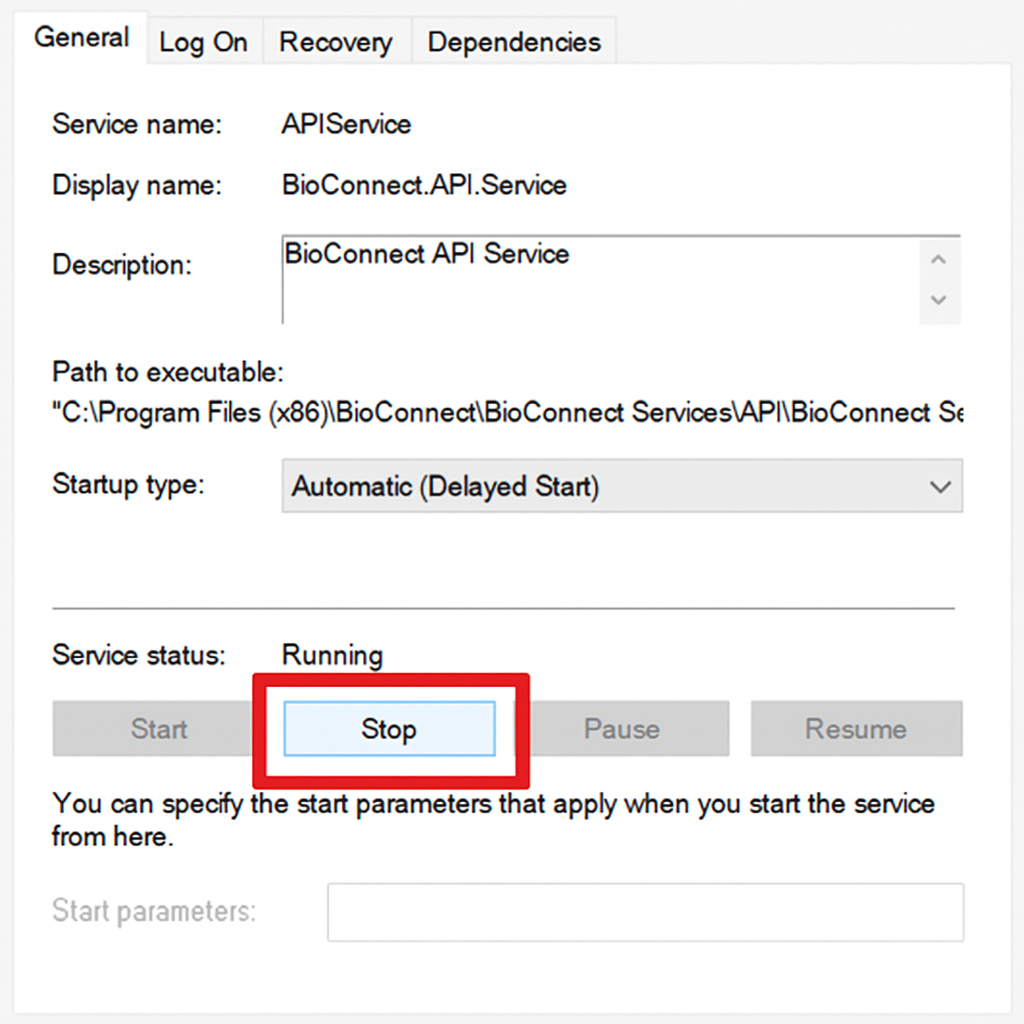1024x1024 pixels.
Task: Click the Resume button
Action: click(856, 729)
